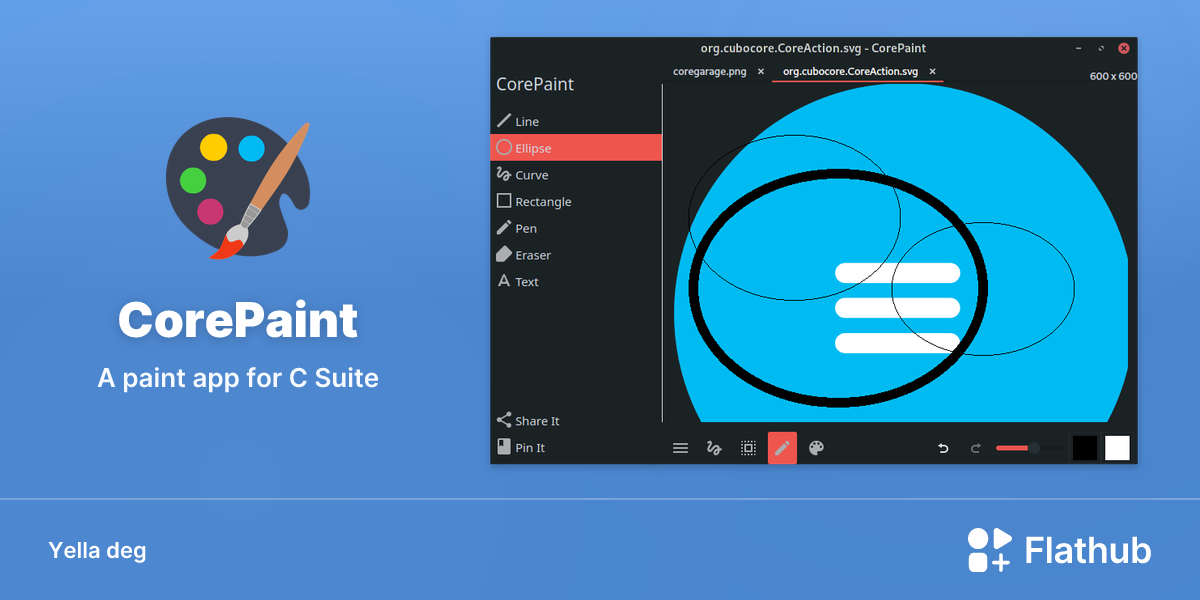Close the org.cubocore.CoreAction.svg tab
Screen dimensions: 1200x600
coord(932,72)
